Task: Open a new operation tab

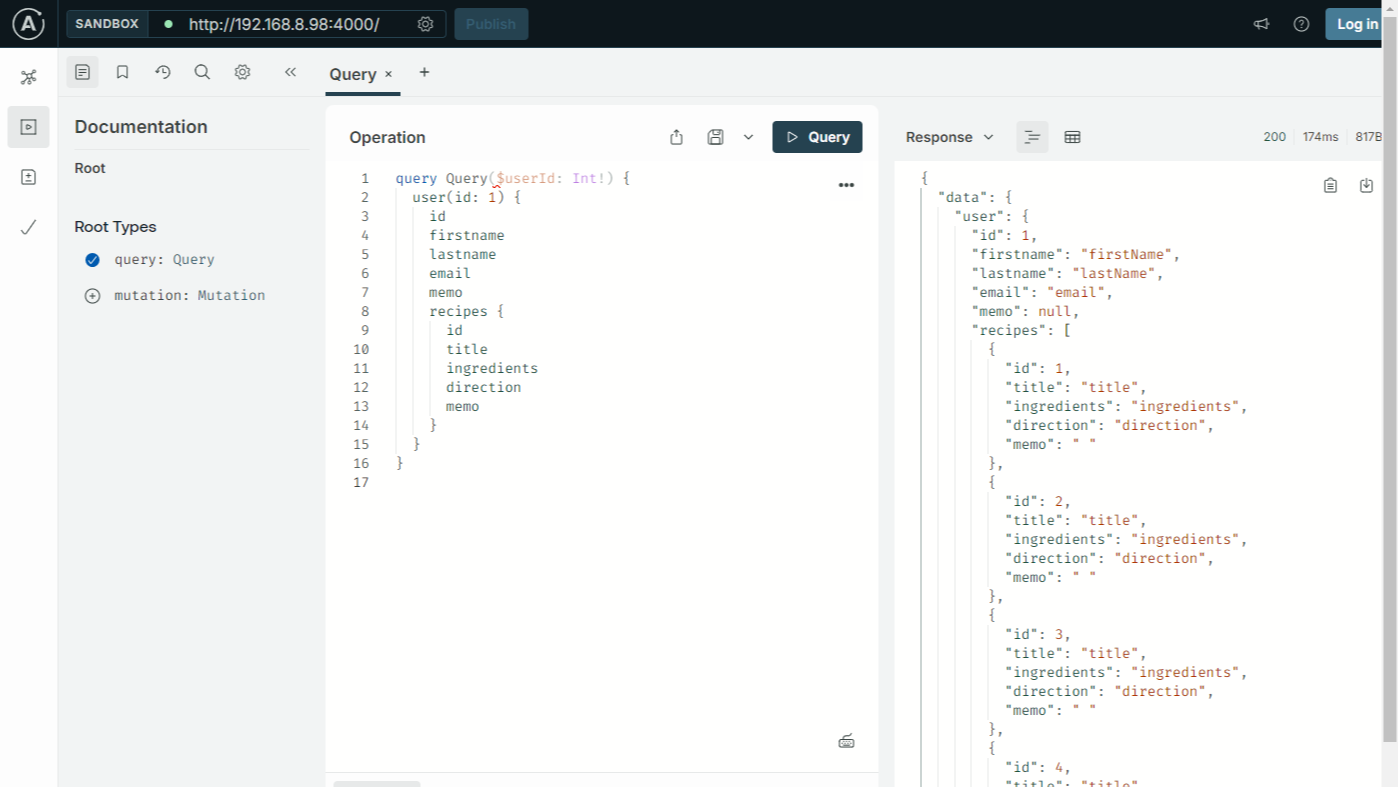Action: pyautogui.click(x=424, y=73)
